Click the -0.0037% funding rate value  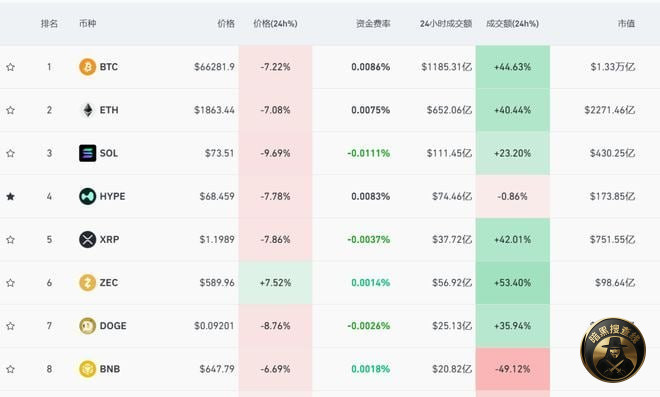click(x=369, y=240)
